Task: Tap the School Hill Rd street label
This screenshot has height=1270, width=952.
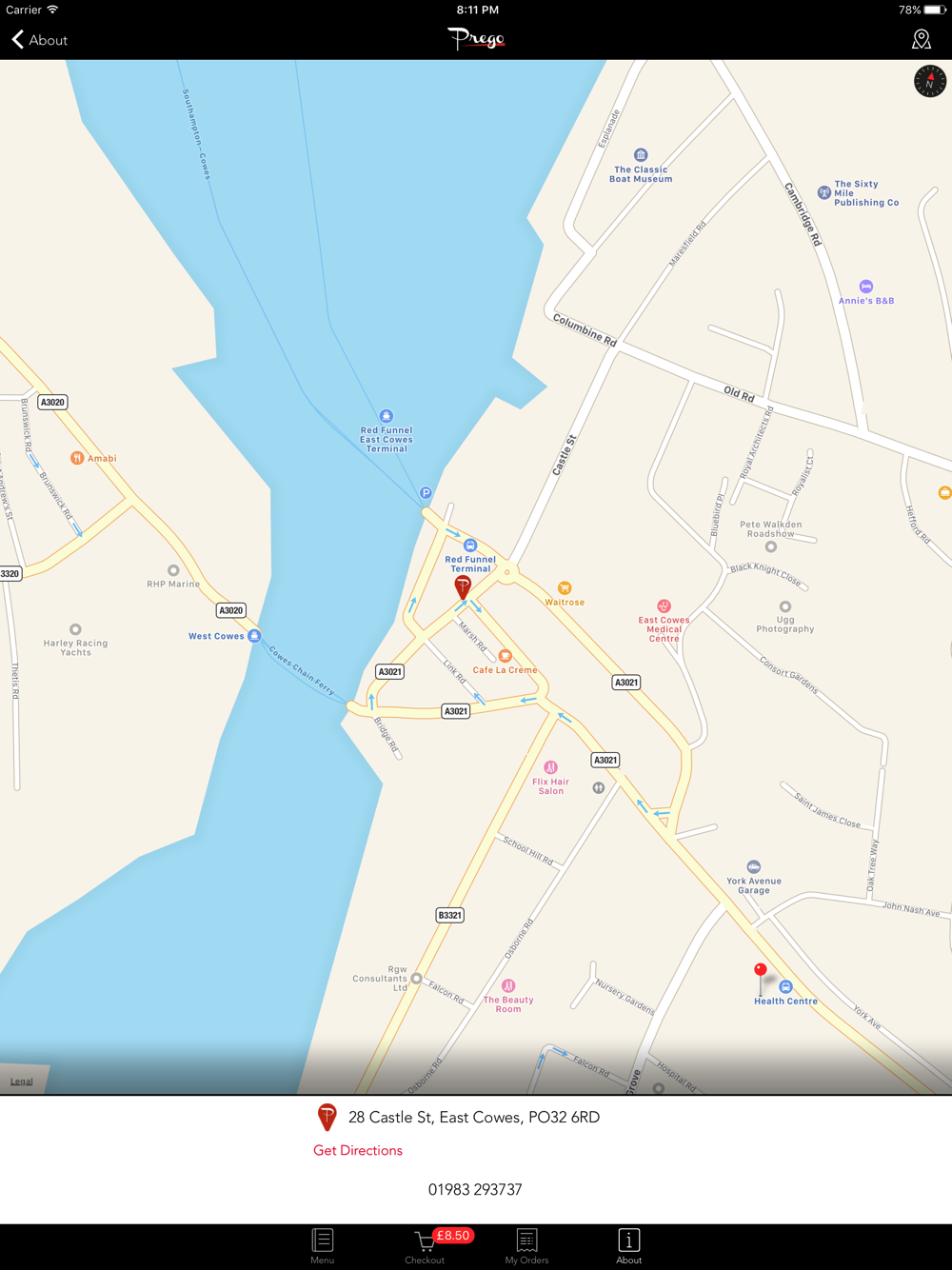Action: pyautogui.click(x=528, y=850)
